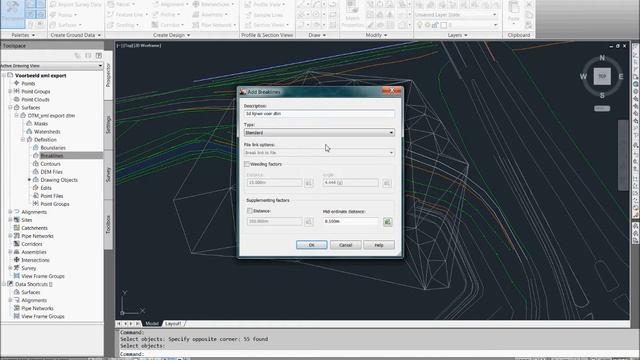This screenshot has height=360, width=640.
Task: Click the supplementing distance pick icon
Action: (309, 221)
